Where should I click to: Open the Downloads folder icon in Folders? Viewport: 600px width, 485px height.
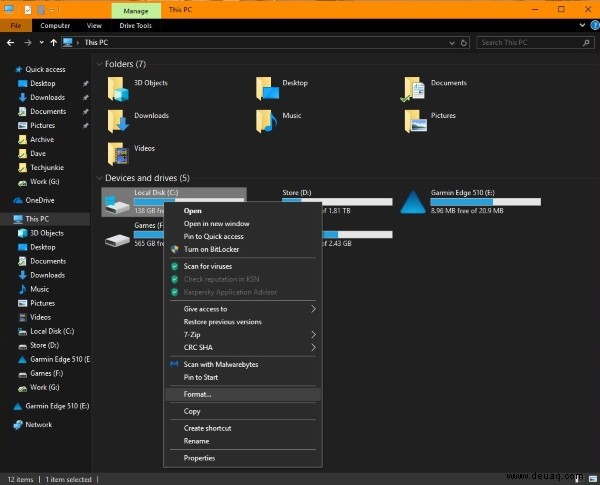click(x=118, y=121)
